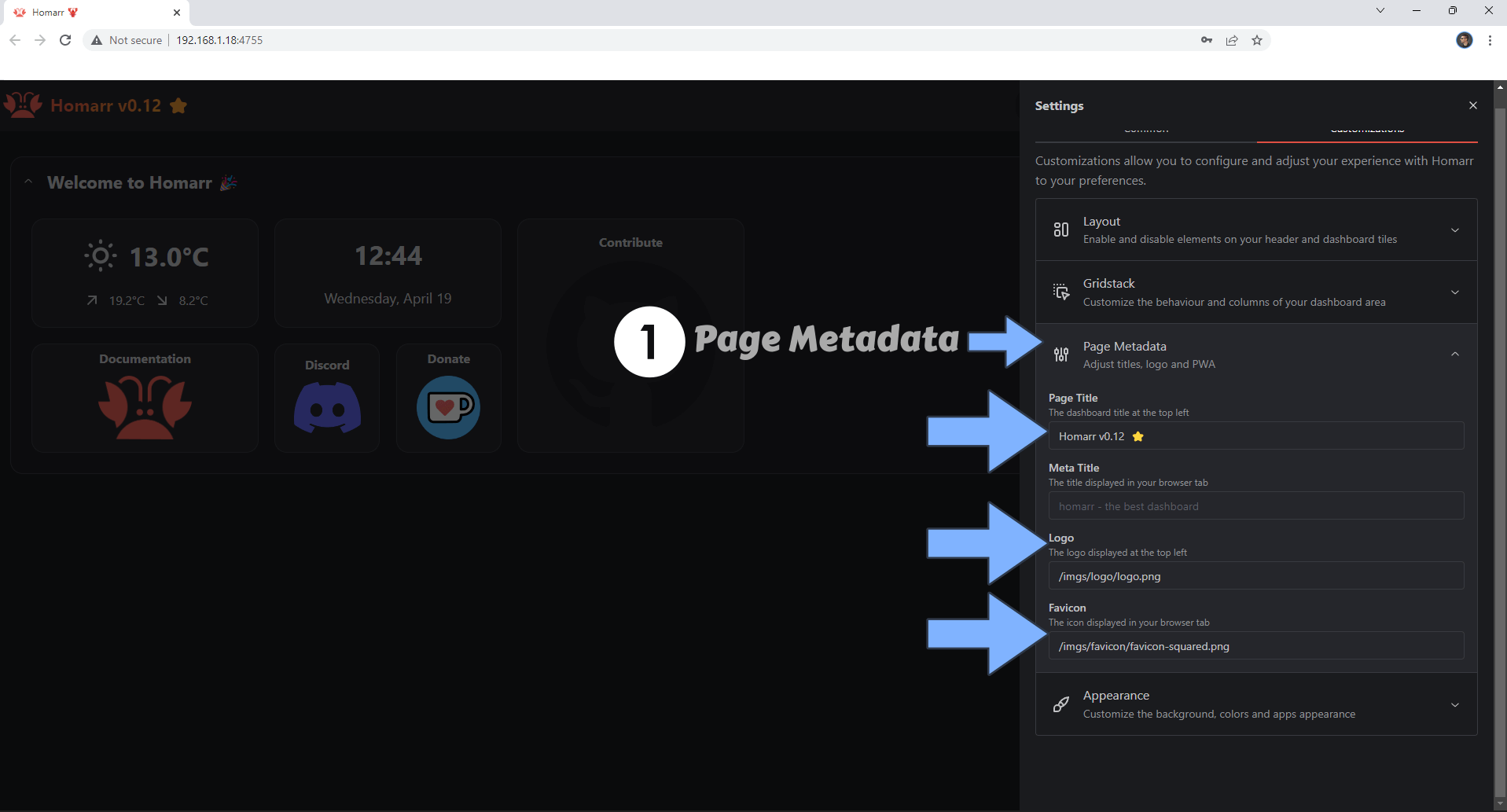The width and height of the screenshot is (1507, 812).
Task: Click the Donate coffee cup icon
Action: pos(448,406)
